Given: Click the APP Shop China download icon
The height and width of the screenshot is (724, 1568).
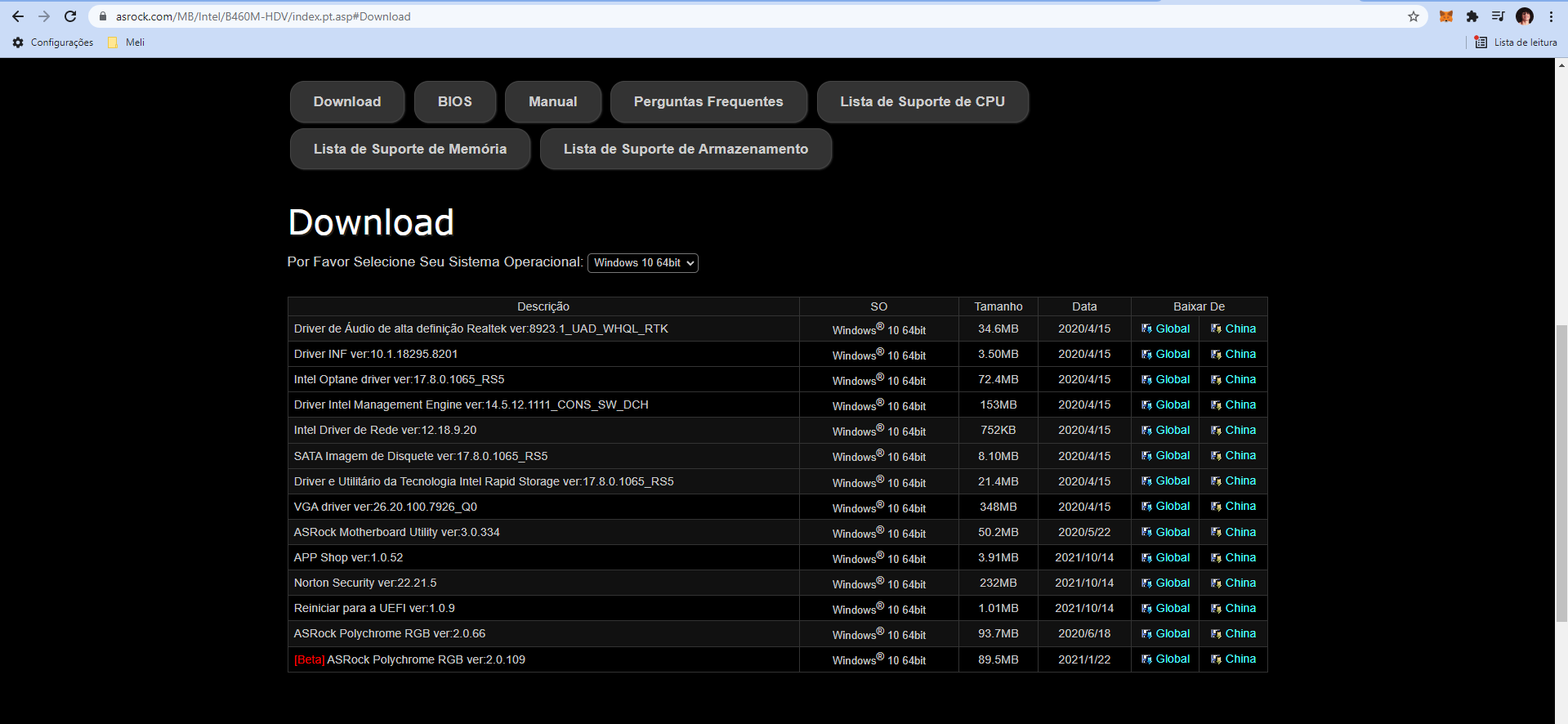Looking at the screenshot, I should coord(1216,558).
